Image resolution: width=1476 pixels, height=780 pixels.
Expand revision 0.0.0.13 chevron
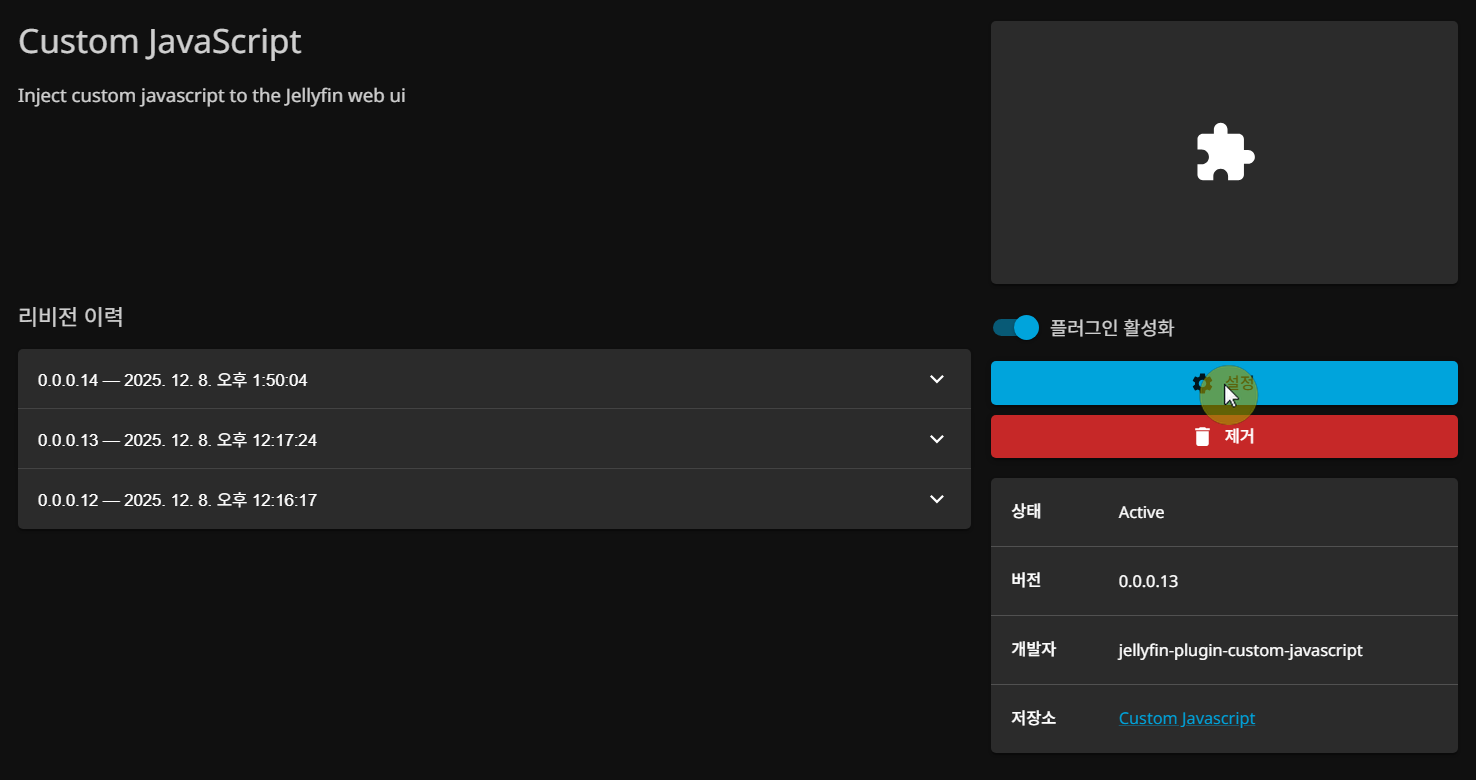(937, 439)
